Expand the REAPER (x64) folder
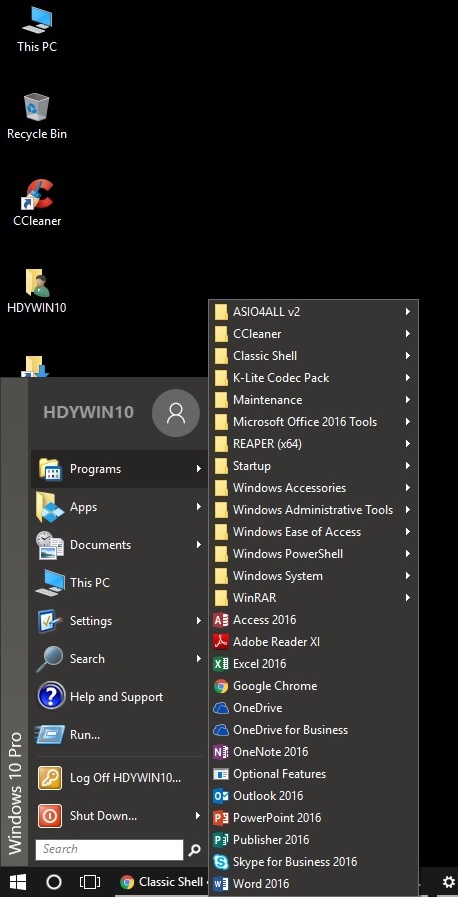Image resolution: width=458 pixels, height=897 pixels. click(314, 444)
